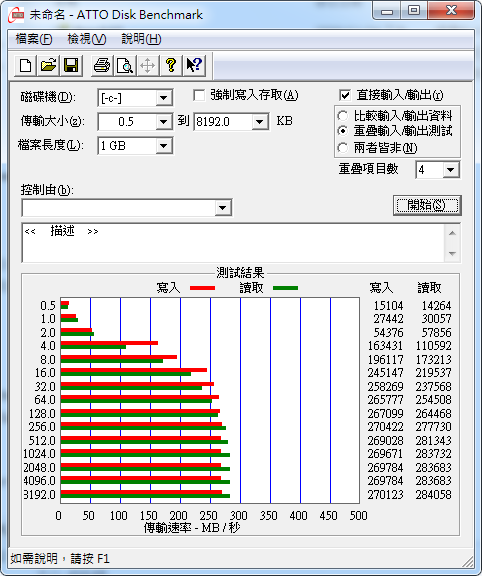The width and height of the screenshot is (482, 576).
Task: Open the 磁碟機 drive dropdown
Action: point(163,98)
